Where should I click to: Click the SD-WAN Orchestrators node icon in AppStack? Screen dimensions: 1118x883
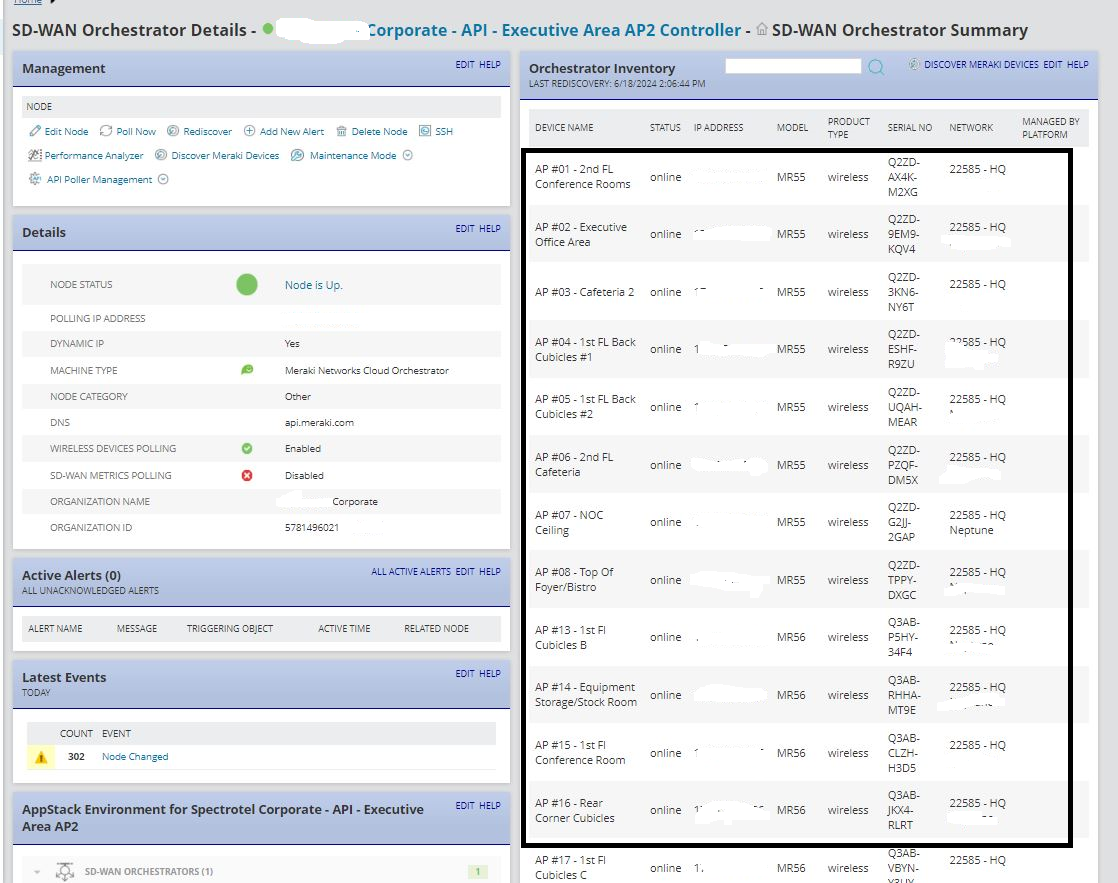(x=65, y=872)
